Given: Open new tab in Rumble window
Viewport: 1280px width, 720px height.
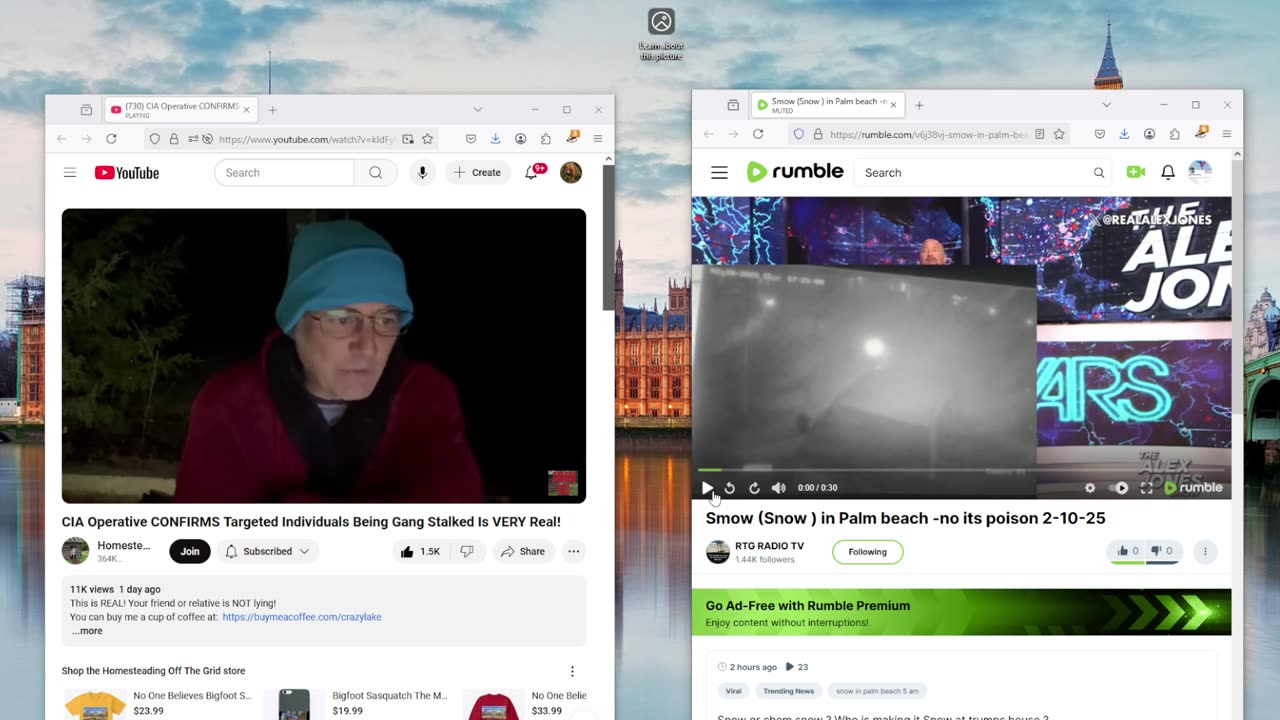Looking at the screenshot, I should pyautogui.click(x=919, y=105).
